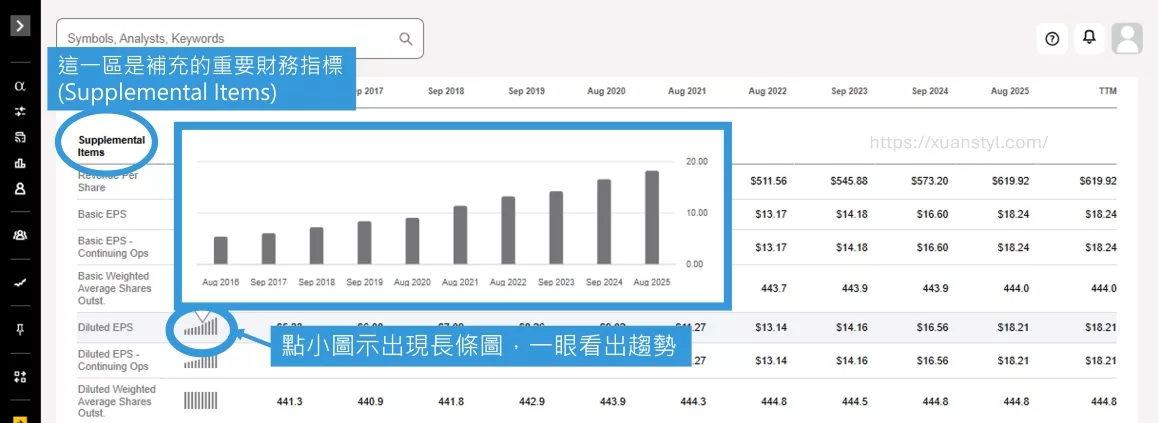Open the people group icon in sidebar
1160x423 pixels.
click(20, 235)
